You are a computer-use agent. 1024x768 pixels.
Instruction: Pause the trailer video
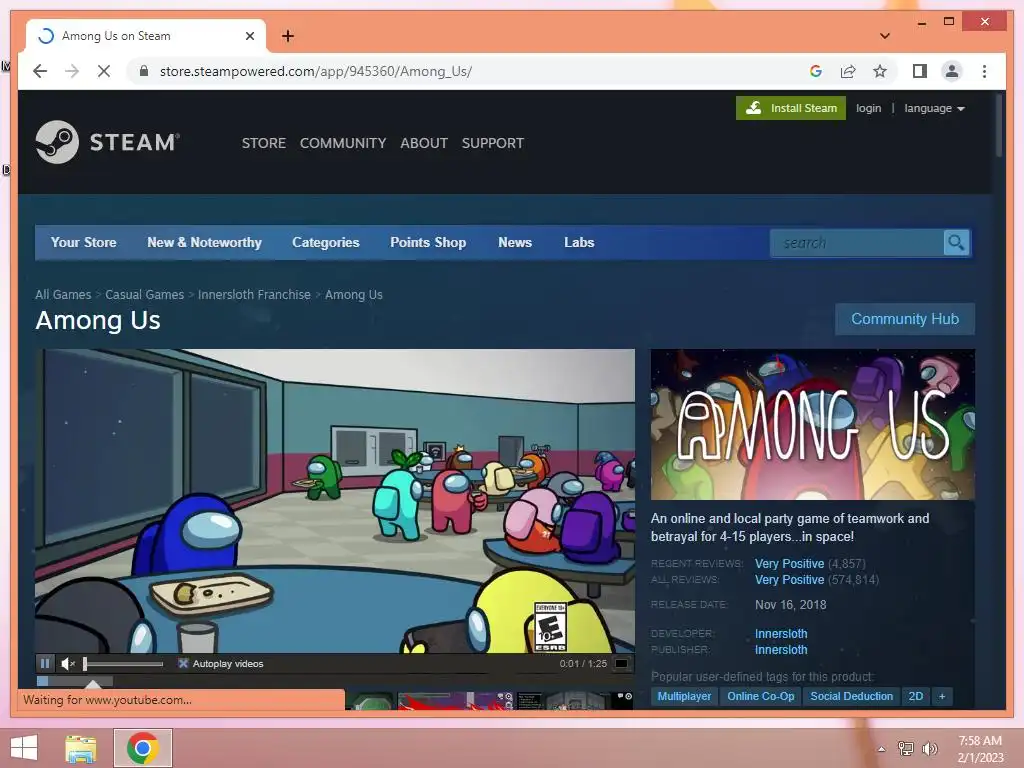click(44, 664)
